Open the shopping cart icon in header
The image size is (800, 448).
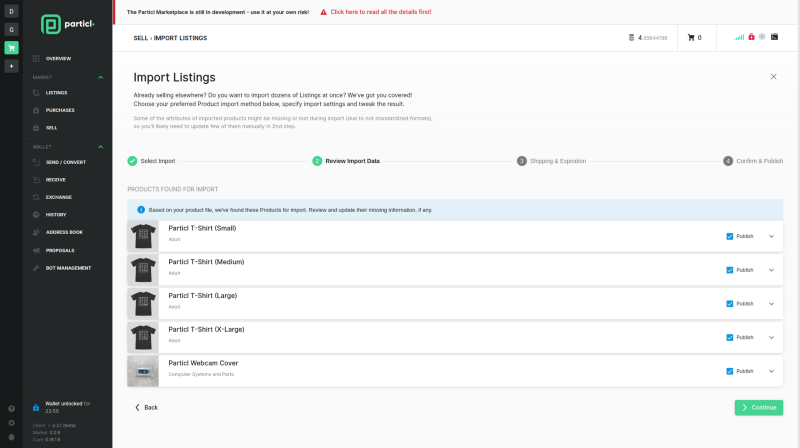click(691, 38)
